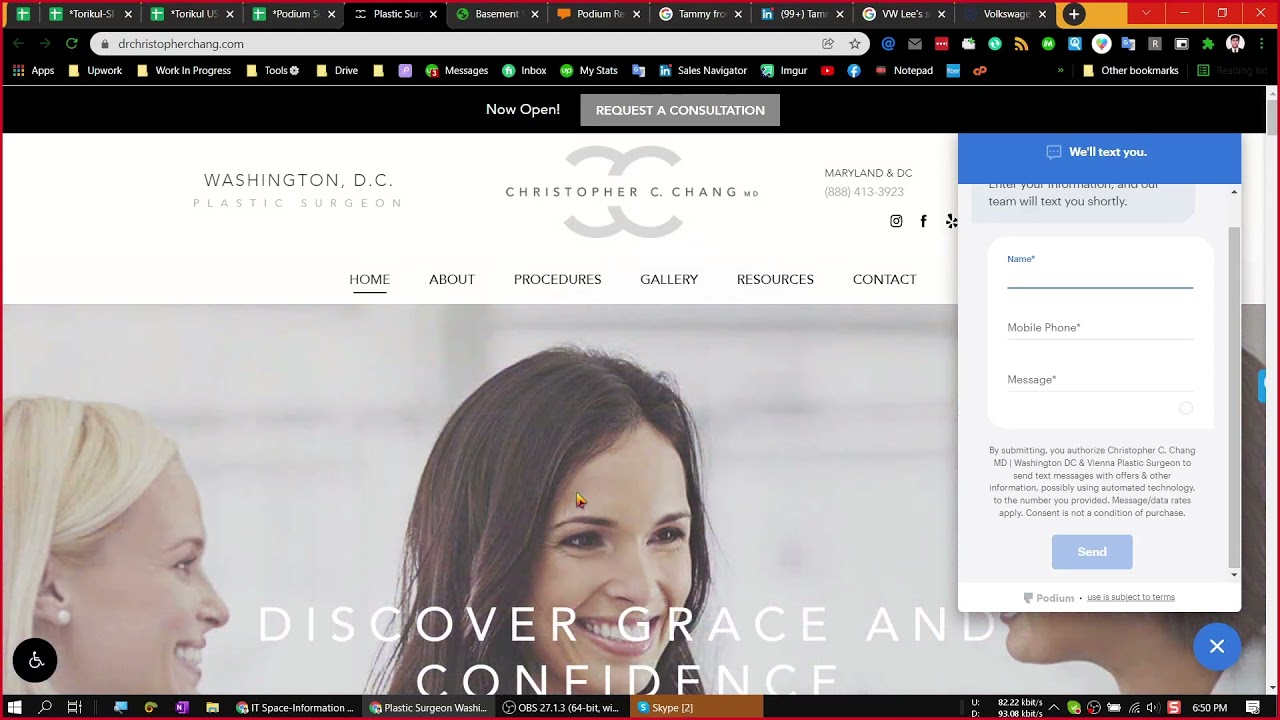Open the Apps shortcut in bookmarks bar

pos(33,71)
